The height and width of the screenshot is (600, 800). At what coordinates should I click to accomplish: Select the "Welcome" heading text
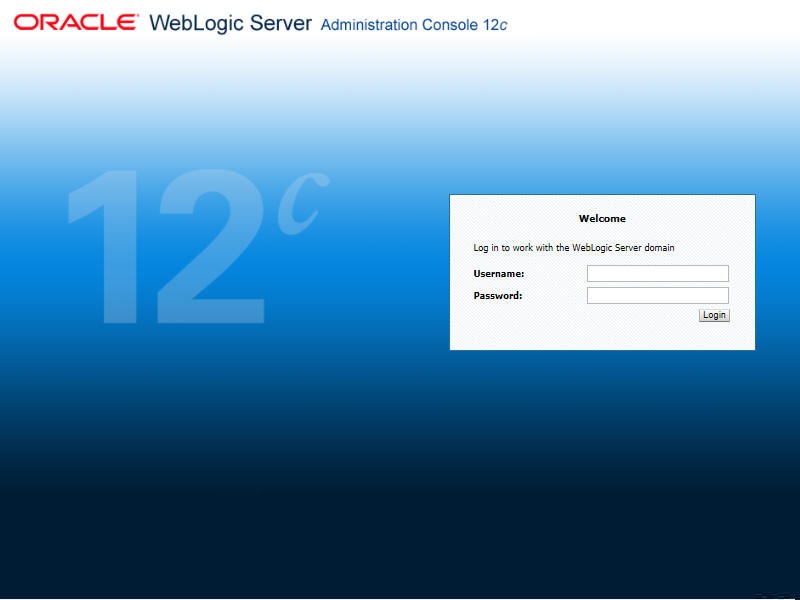(x=602, y=218)
